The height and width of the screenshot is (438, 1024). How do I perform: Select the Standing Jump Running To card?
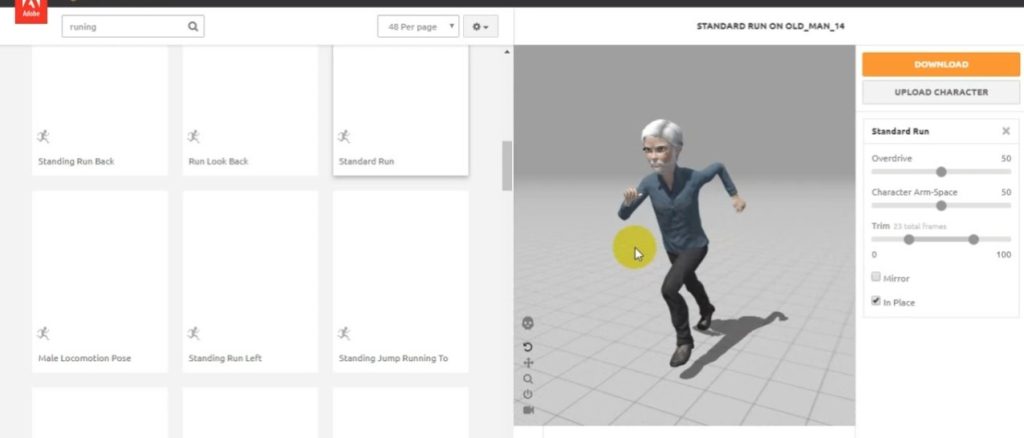[x=400, y=281]
